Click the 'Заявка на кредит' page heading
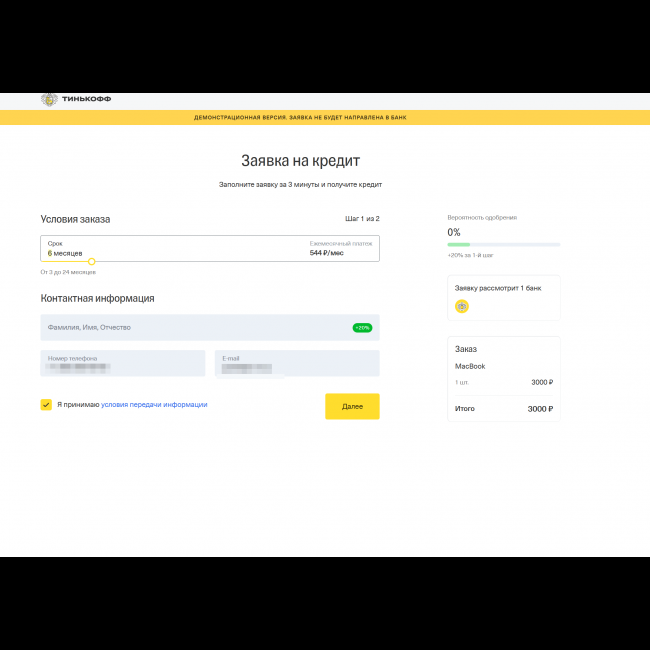The height and width of the screenshot is (650, 650). pyautogui.click(x=300, y=161)
